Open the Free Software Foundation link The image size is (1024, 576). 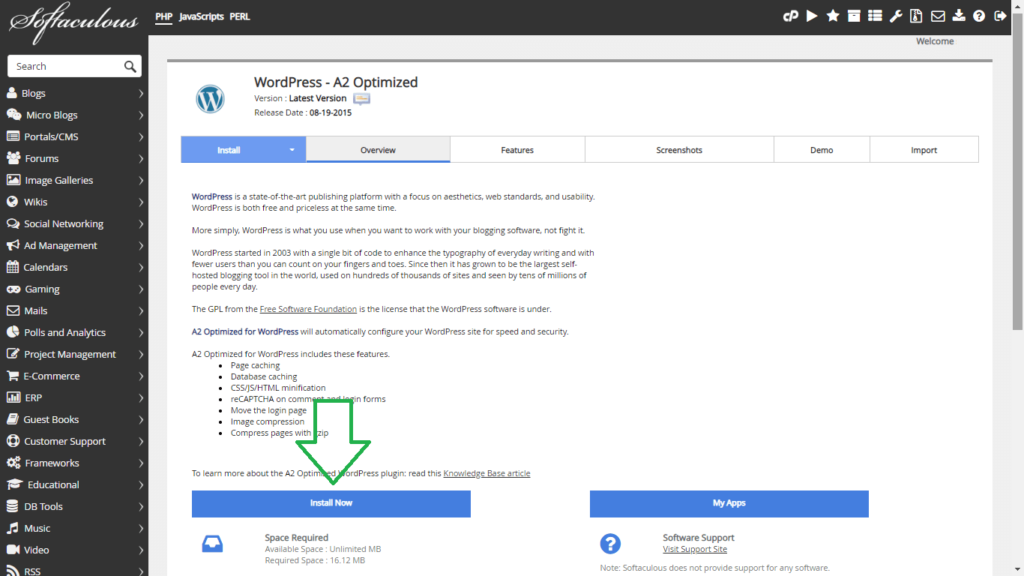308,309
